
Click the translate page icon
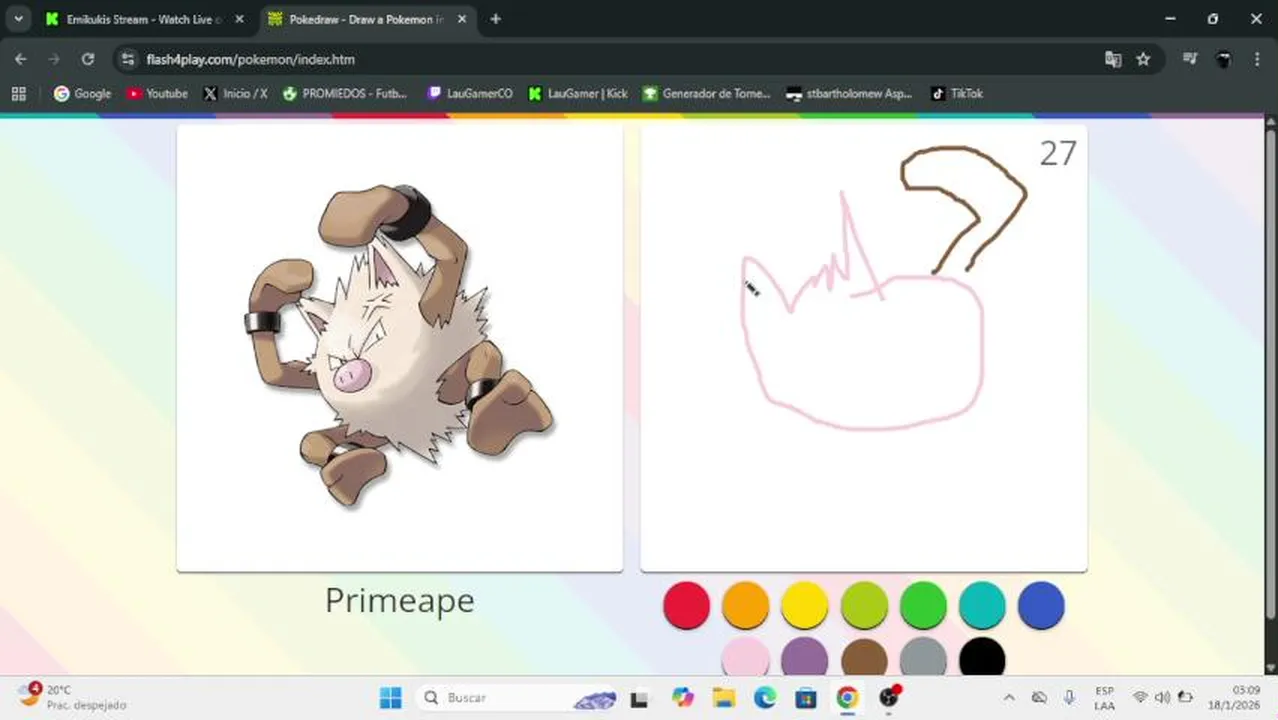click(x=1113, y=59)
